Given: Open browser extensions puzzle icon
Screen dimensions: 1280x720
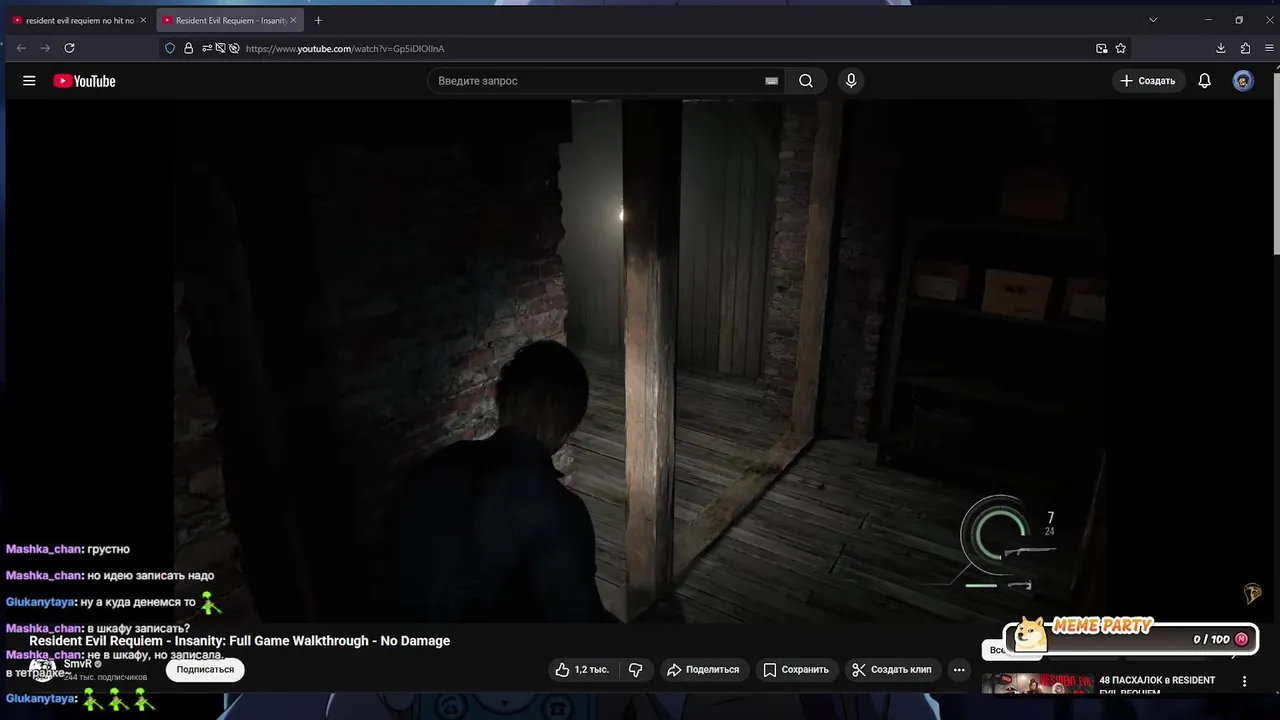Looking at the screenshot, I should (1245, 48).
